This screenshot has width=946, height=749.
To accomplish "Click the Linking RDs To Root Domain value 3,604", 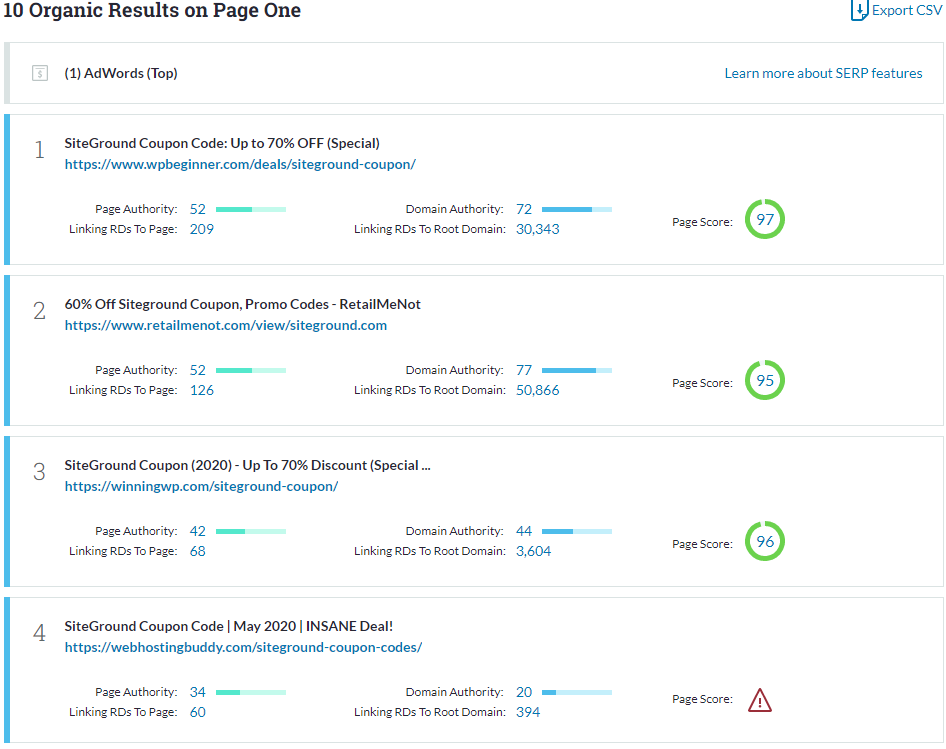I will (x=533, y=552).
